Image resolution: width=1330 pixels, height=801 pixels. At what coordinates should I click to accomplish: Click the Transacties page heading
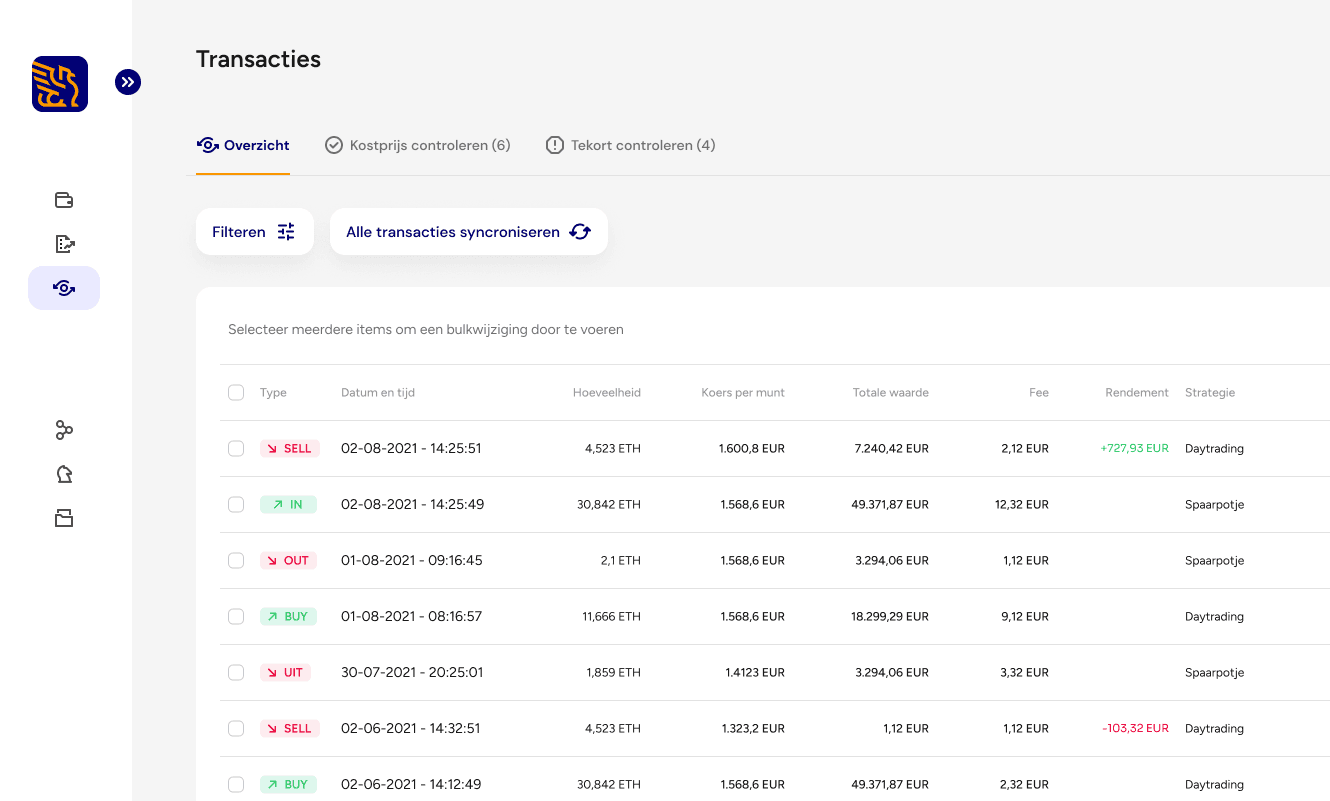[x=258, y=59]
